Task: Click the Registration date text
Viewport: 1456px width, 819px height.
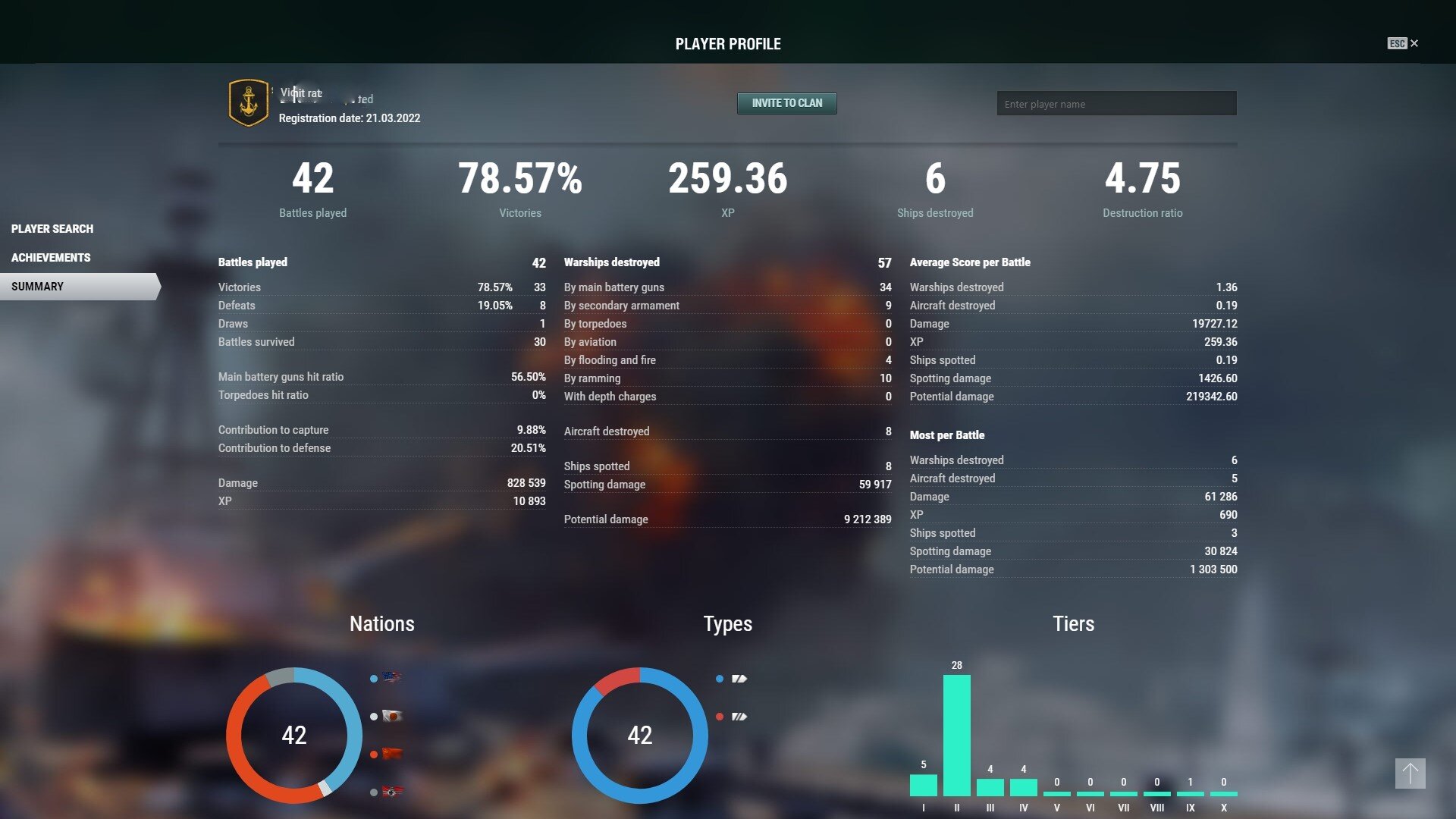Action: pos(349,118)
